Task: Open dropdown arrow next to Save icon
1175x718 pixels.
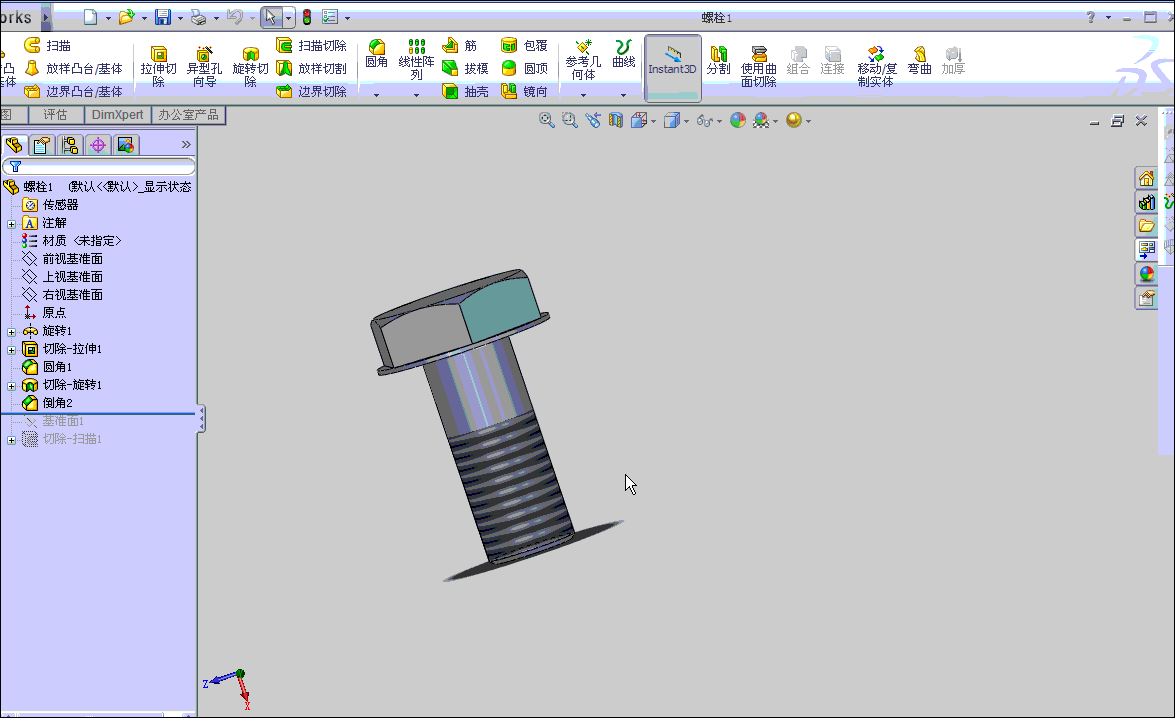Action: (x=180, y=17)
